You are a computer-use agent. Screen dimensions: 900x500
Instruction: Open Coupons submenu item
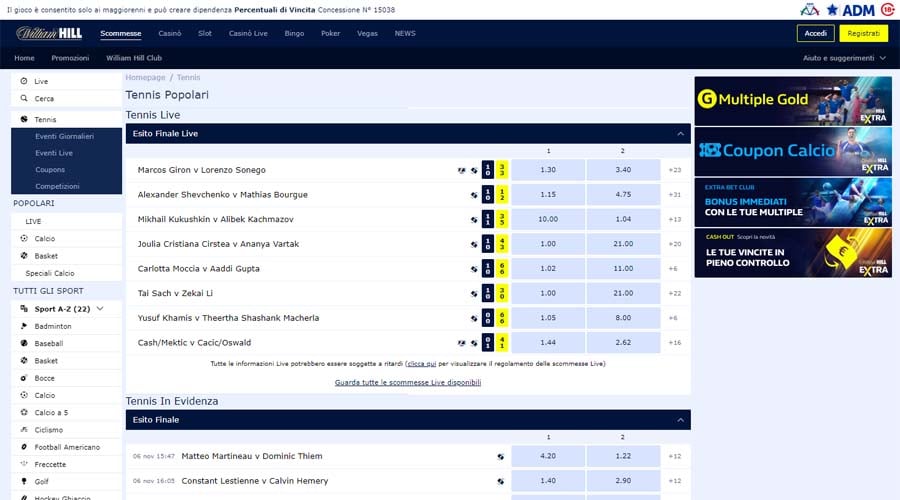click(x=50, y=169)
